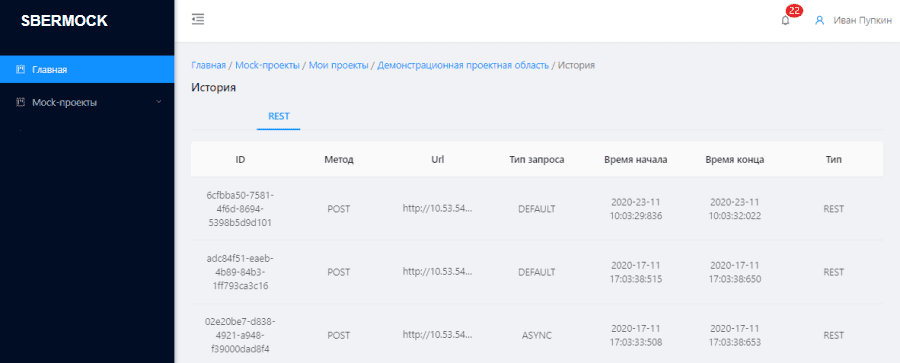
Task: Select ID cell starting with 6cfbba50-7581
Action: click(x=240, y=209)
